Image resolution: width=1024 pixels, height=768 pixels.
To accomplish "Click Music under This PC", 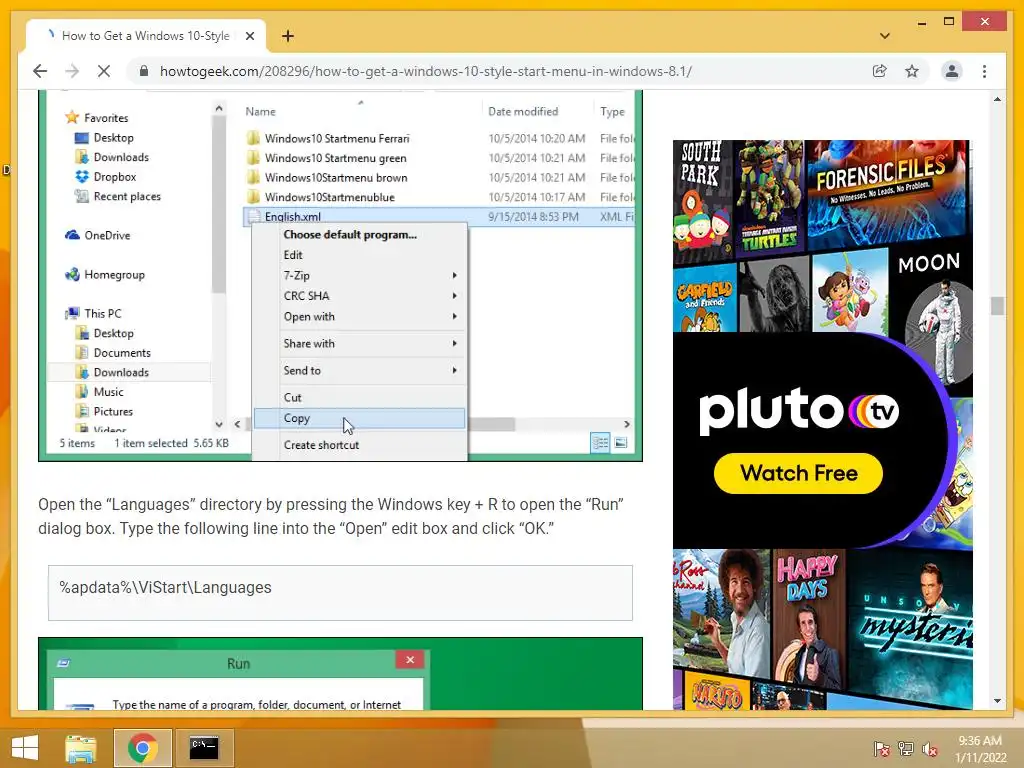I will [99, 392].
